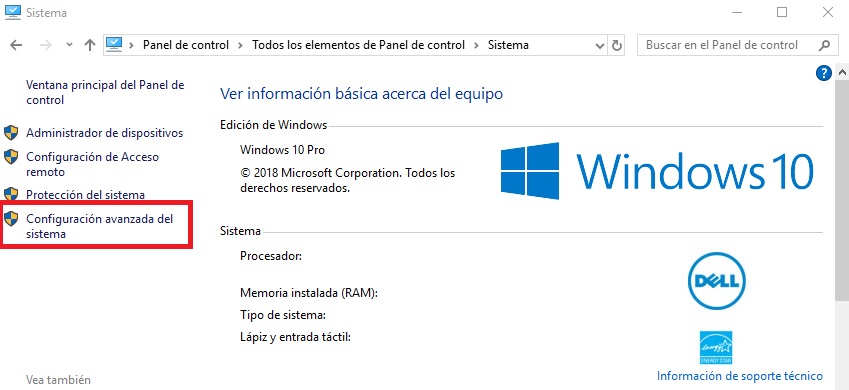
Task: Click the computer icon in address bar
Action: (114, 44)
